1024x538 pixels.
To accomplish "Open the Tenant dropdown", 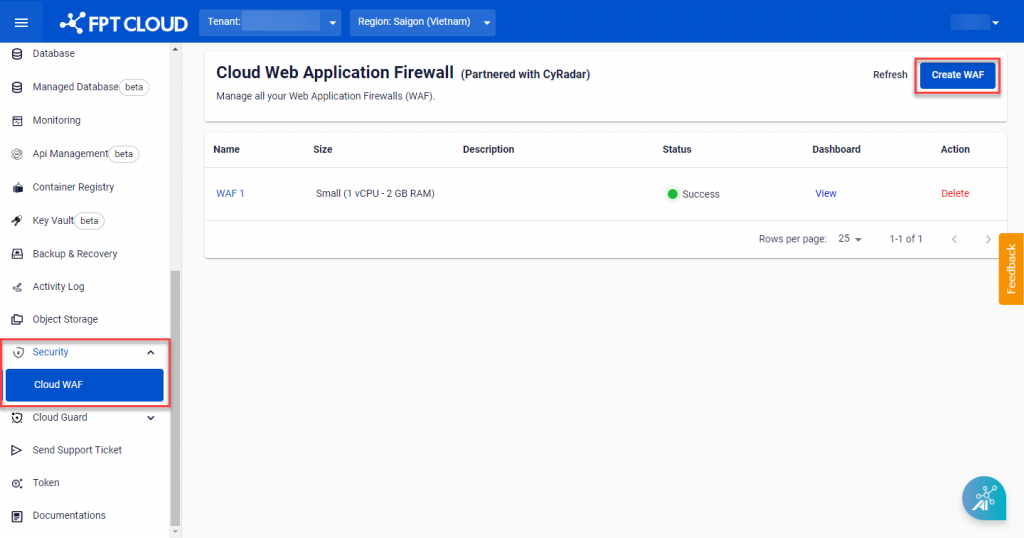I will [270, 22].
